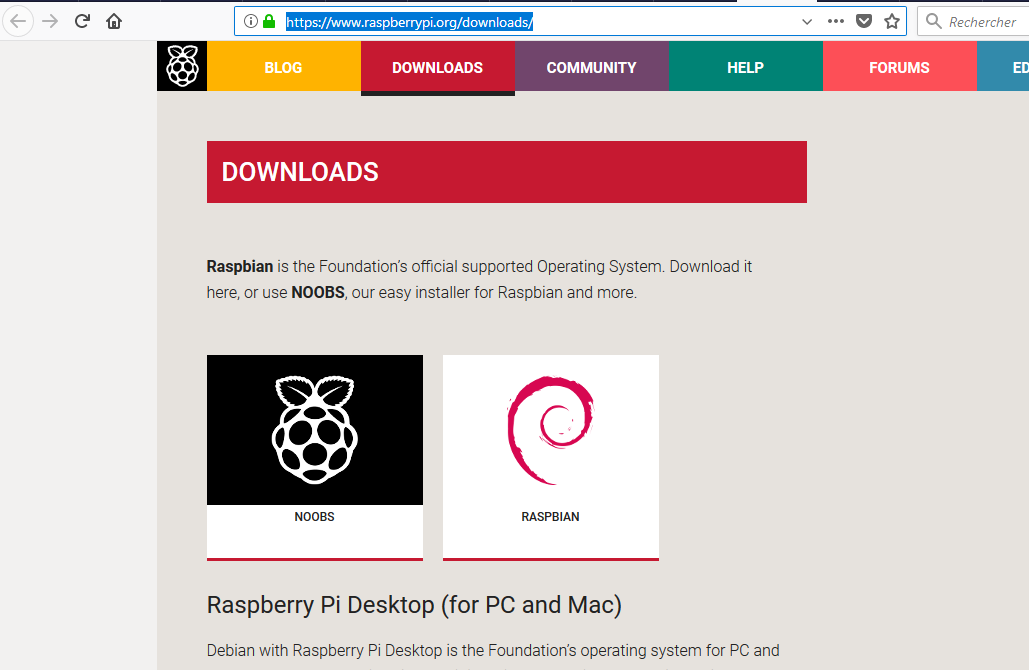Open the NOOBS download link label
This screenshot has width=1029, height=670.
pyautogui.click(x=314, y=516)
